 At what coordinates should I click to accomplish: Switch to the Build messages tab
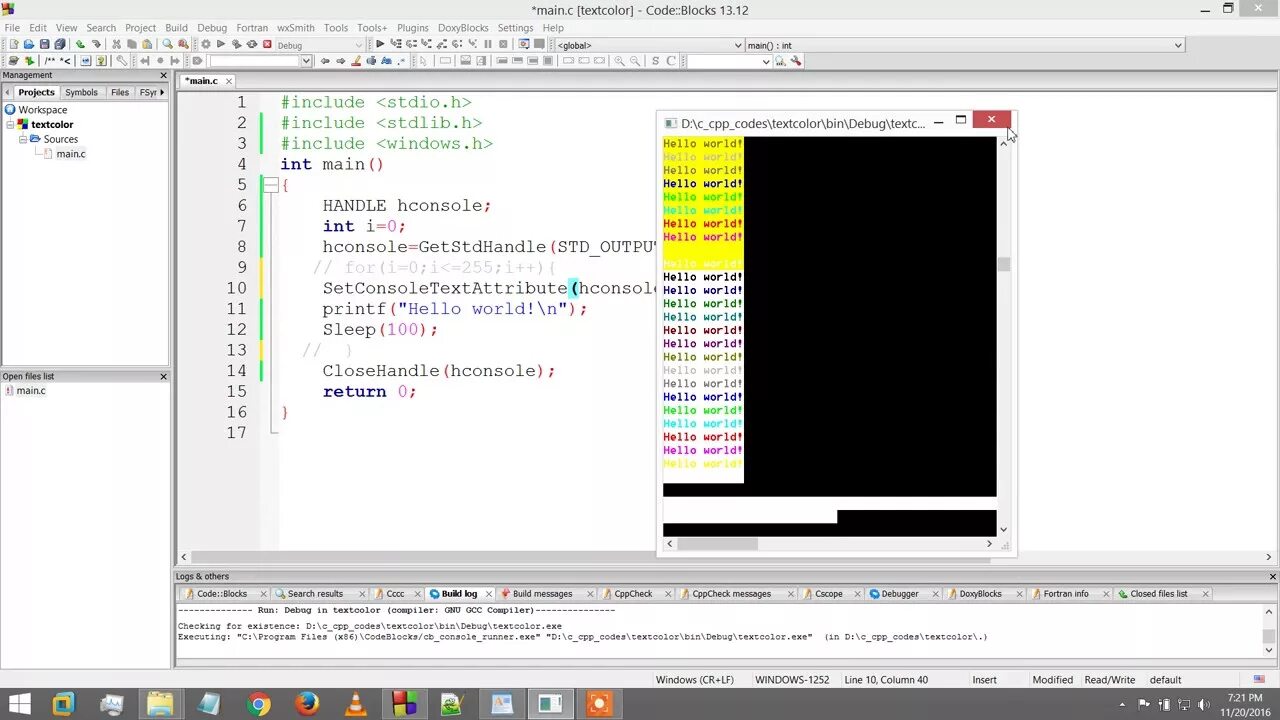tap(542, 594)
